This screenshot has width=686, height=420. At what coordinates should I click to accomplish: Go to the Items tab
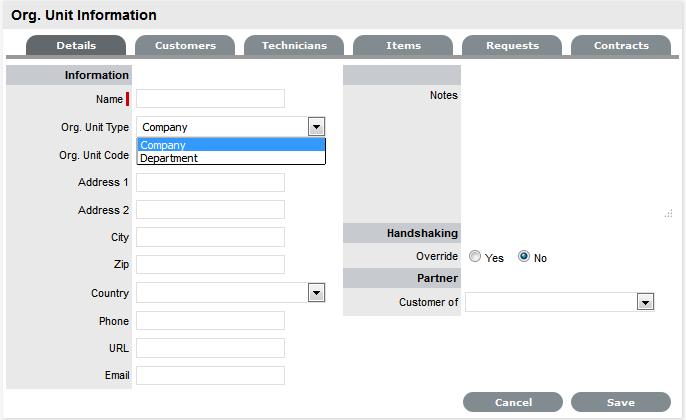pyautogui.click(x=403, y=46)
